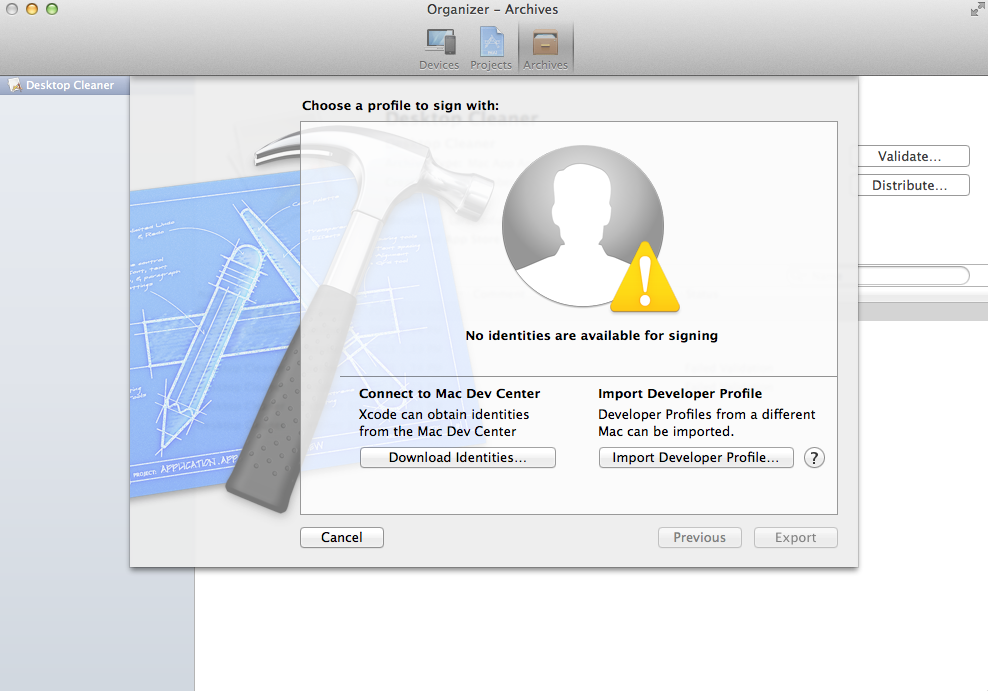The height and width of the screenshot is (691, 988).
Task: Click 'No identities are available for signing'
Action: [592, 336]
